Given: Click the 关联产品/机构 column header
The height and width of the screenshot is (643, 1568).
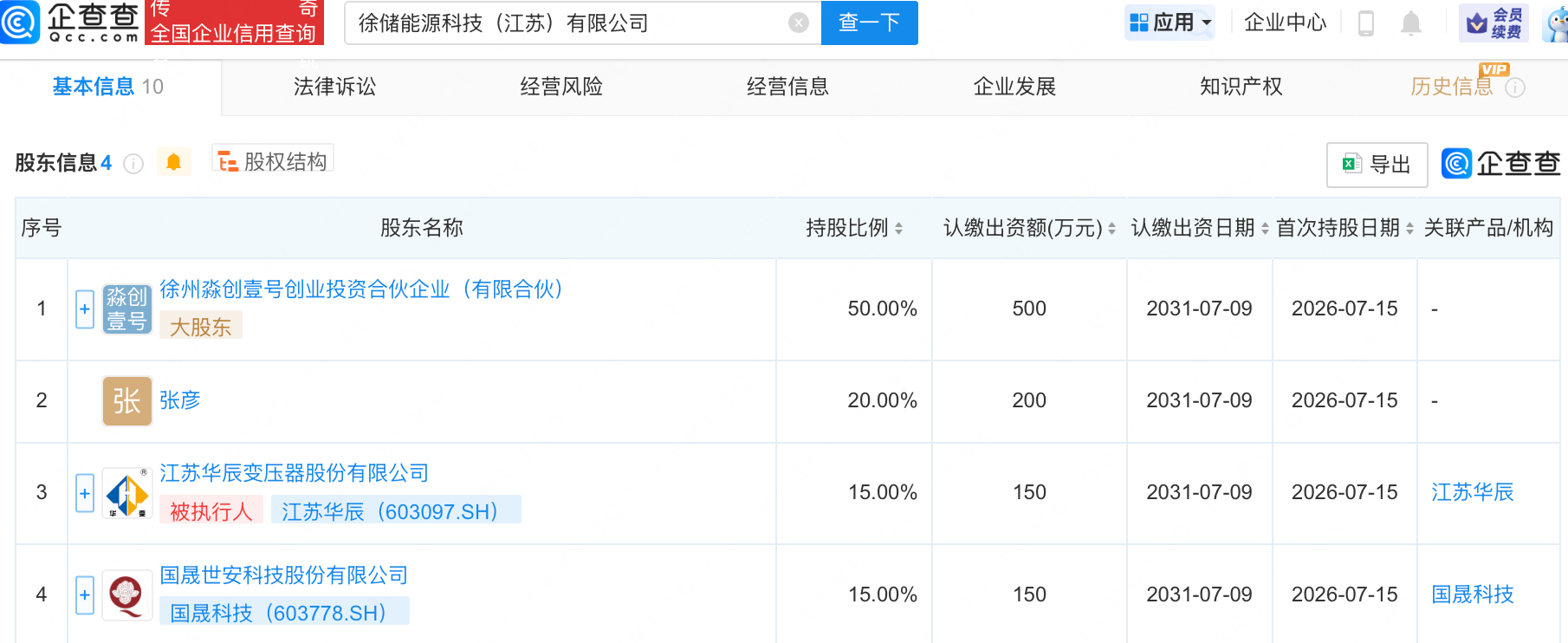Looking at the screenshot, I should pyautogui.click(x=1488, y=228).
